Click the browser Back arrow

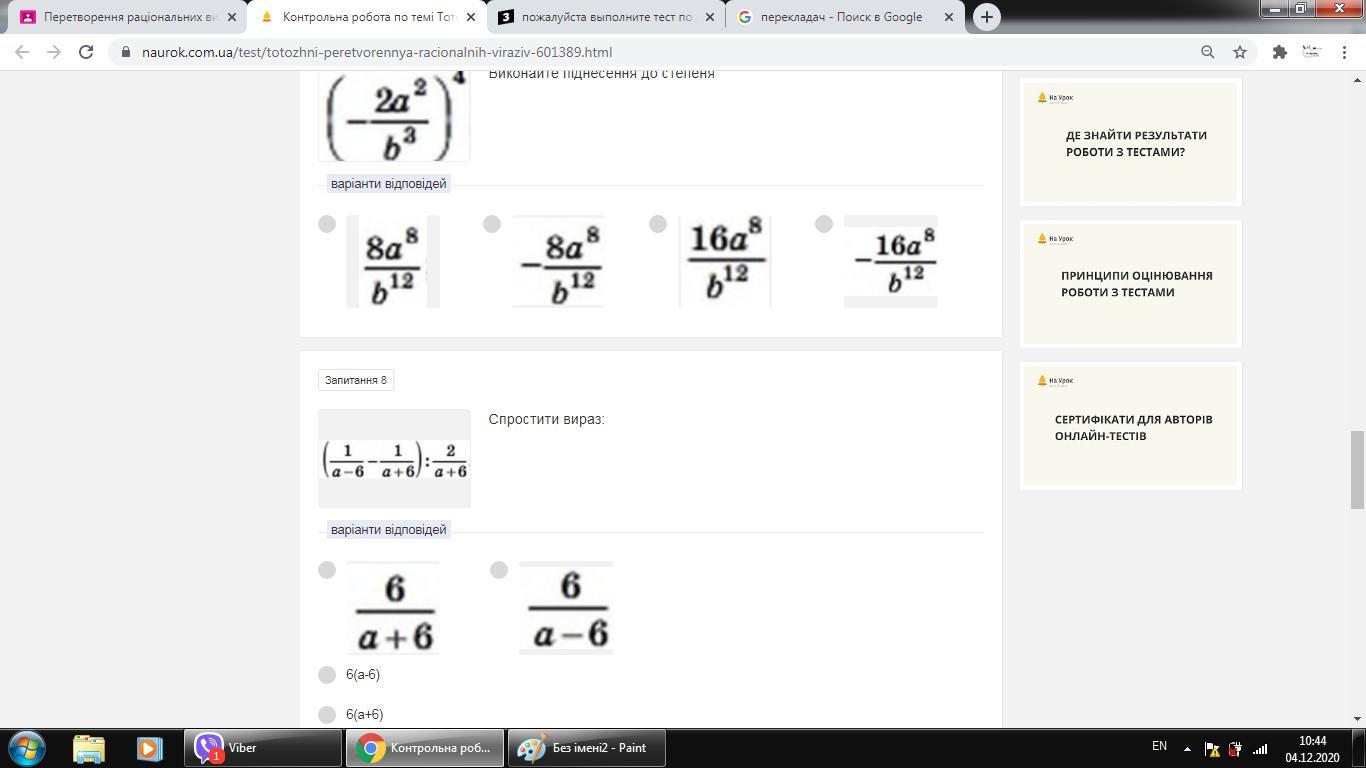coord(22,52)
